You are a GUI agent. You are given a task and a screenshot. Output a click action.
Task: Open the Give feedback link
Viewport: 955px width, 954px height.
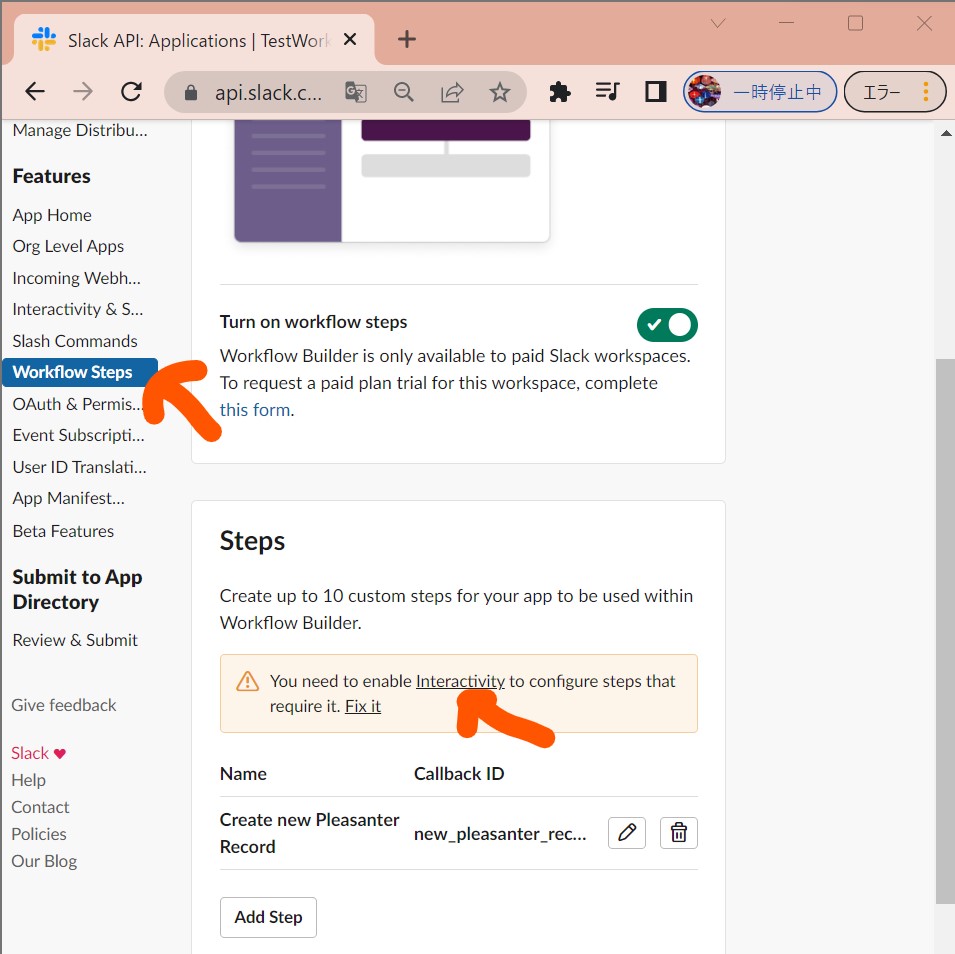[64, 705]
